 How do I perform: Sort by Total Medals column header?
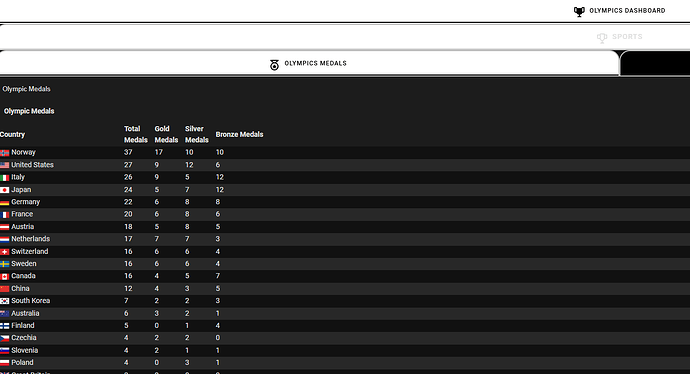[x=136, y=134]
